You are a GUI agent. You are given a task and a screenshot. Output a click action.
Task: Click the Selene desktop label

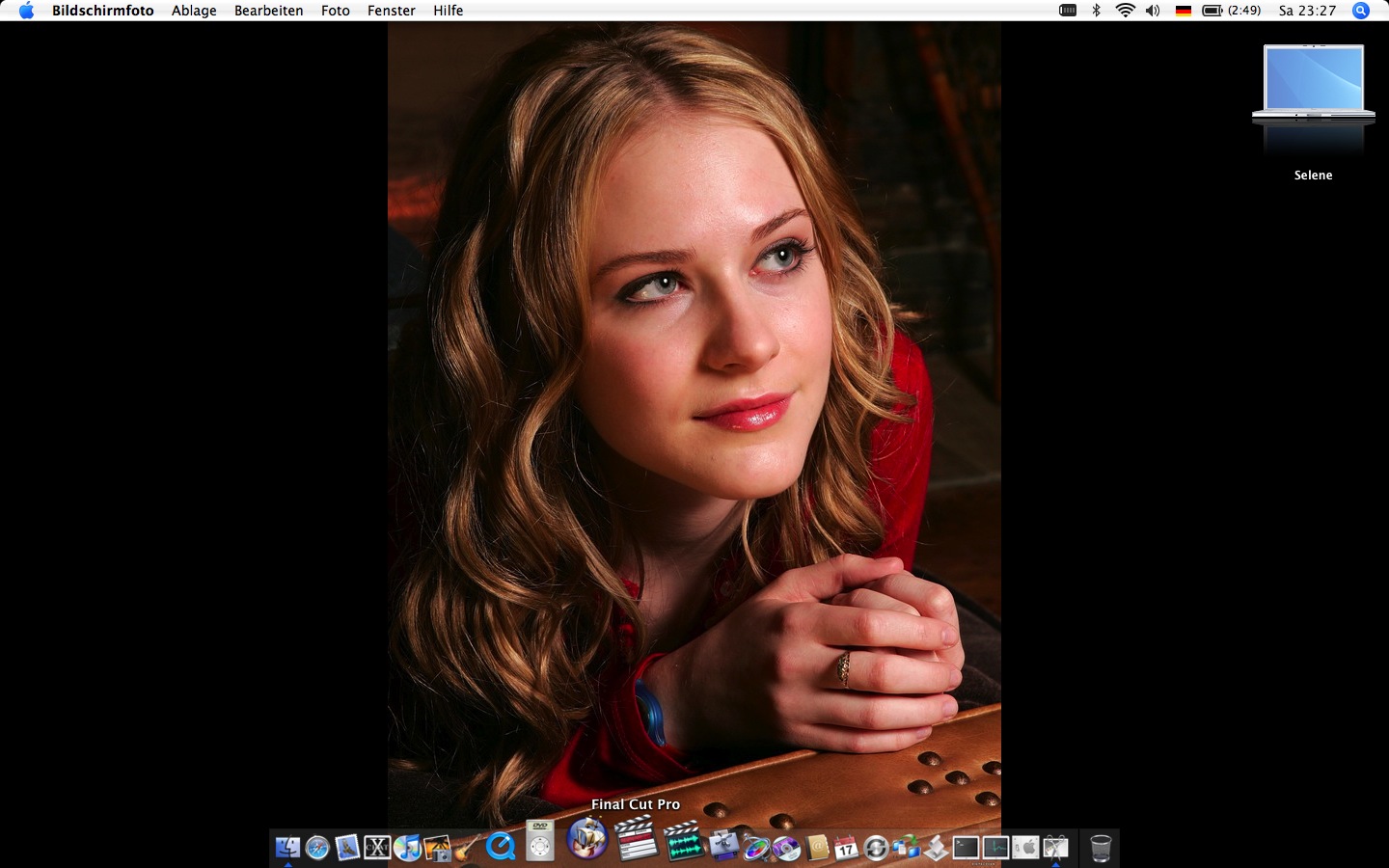click(1314, 175)
